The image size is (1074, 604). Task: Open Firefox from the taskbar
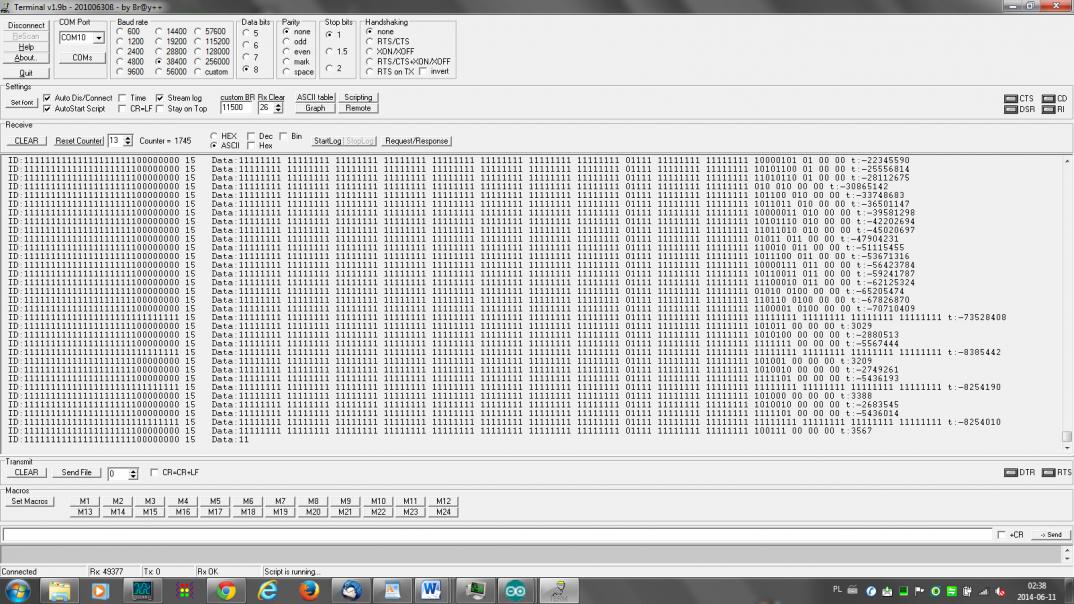[x=309, y=591]
